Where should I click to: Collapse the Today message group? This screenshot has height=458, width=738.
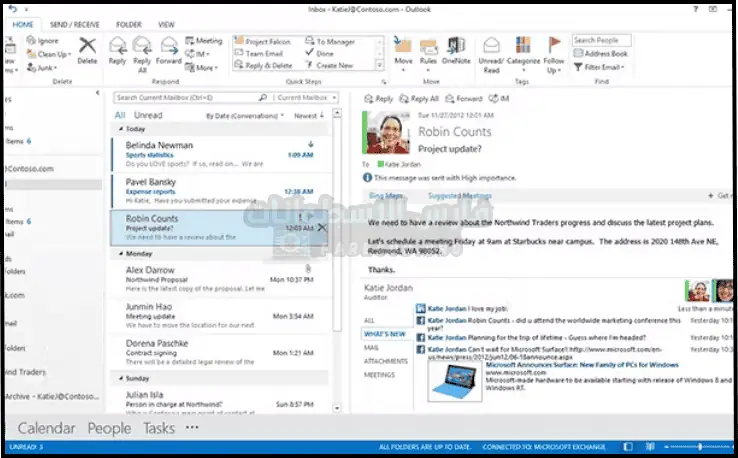121,129
